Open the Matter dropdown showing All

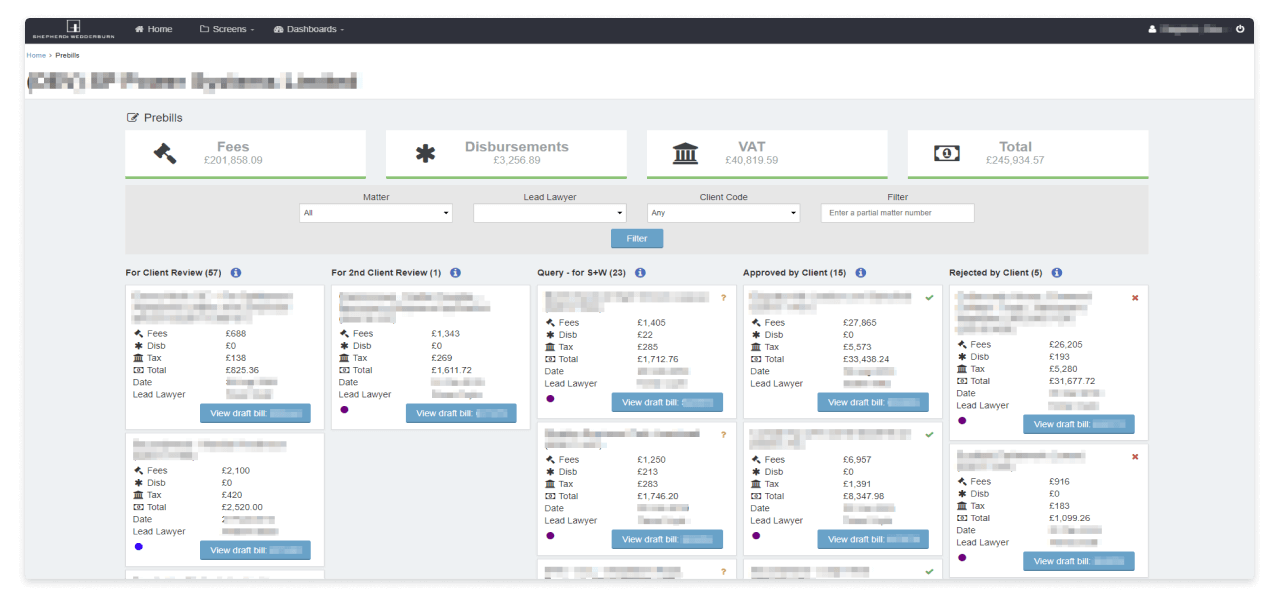(x=375, y=212)
